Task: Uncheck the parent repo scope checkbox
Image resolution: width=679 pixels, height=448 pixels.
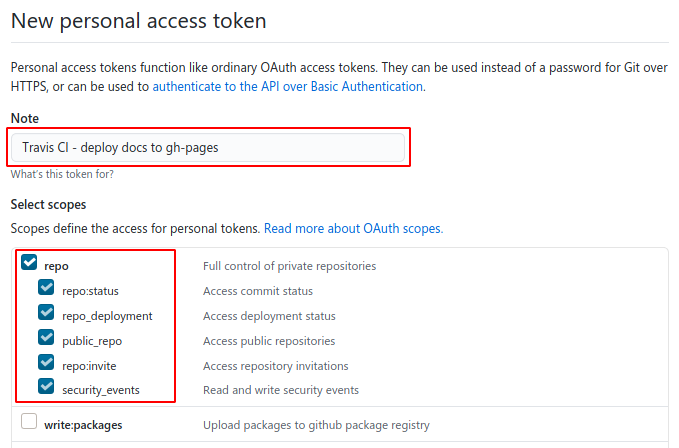Action: tap(29, 265)
